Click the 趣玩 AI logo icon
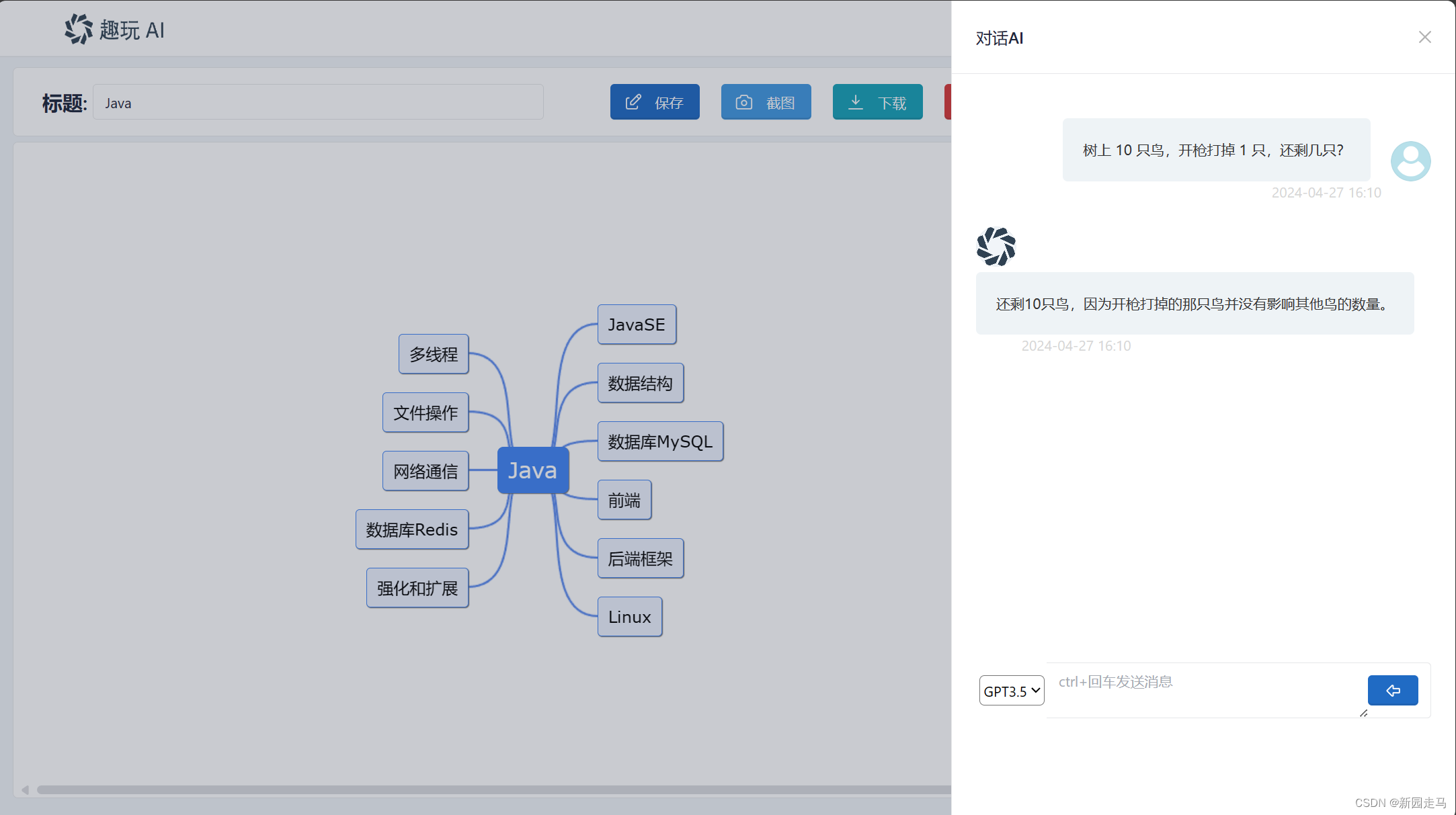Screen dimensions: 1456x815 pos(79,29)
